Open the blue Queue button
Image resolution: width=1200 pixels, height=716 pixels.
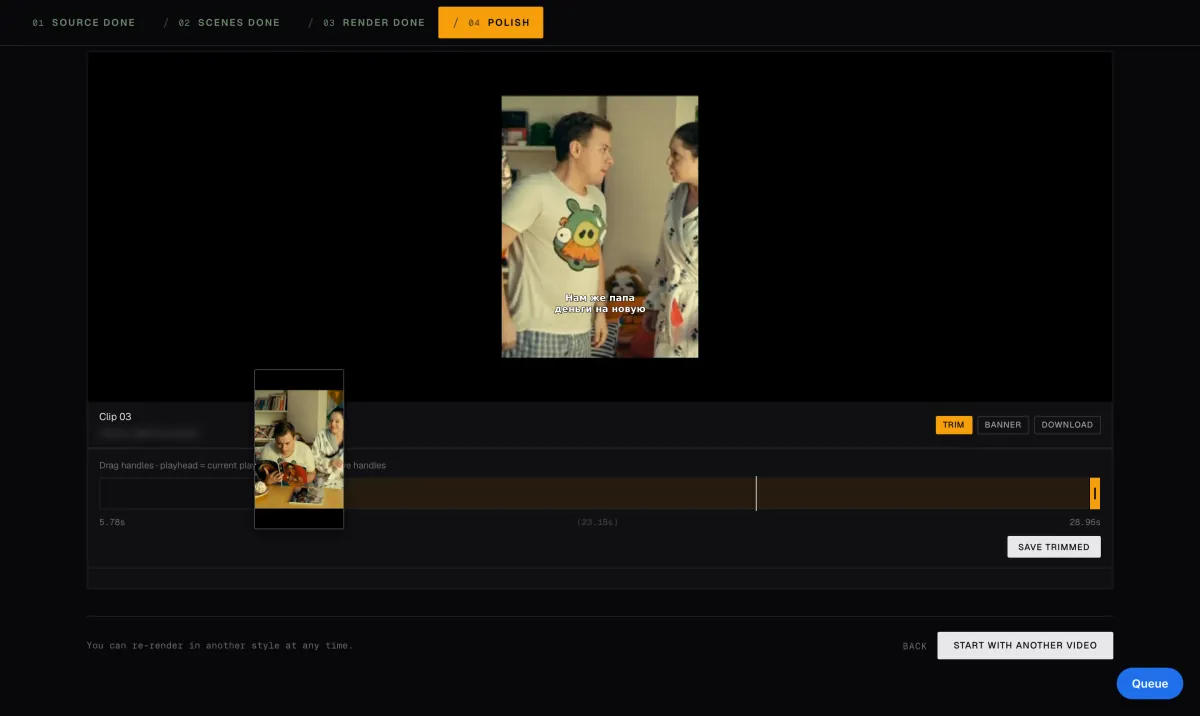pyautogui.click(x=1150, y=684)
